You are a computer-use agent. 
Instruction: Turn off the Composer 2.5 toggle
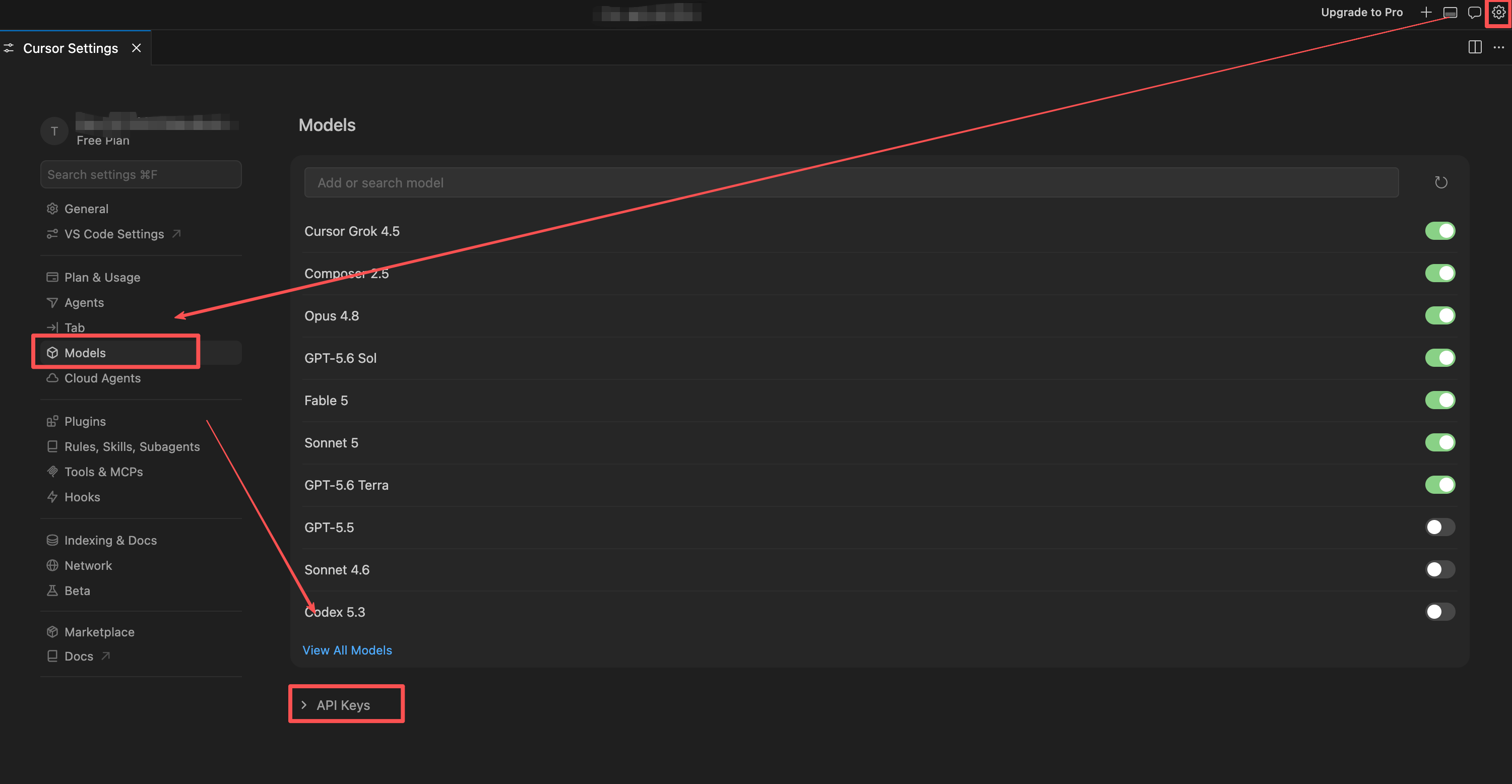click(1440, 274)
